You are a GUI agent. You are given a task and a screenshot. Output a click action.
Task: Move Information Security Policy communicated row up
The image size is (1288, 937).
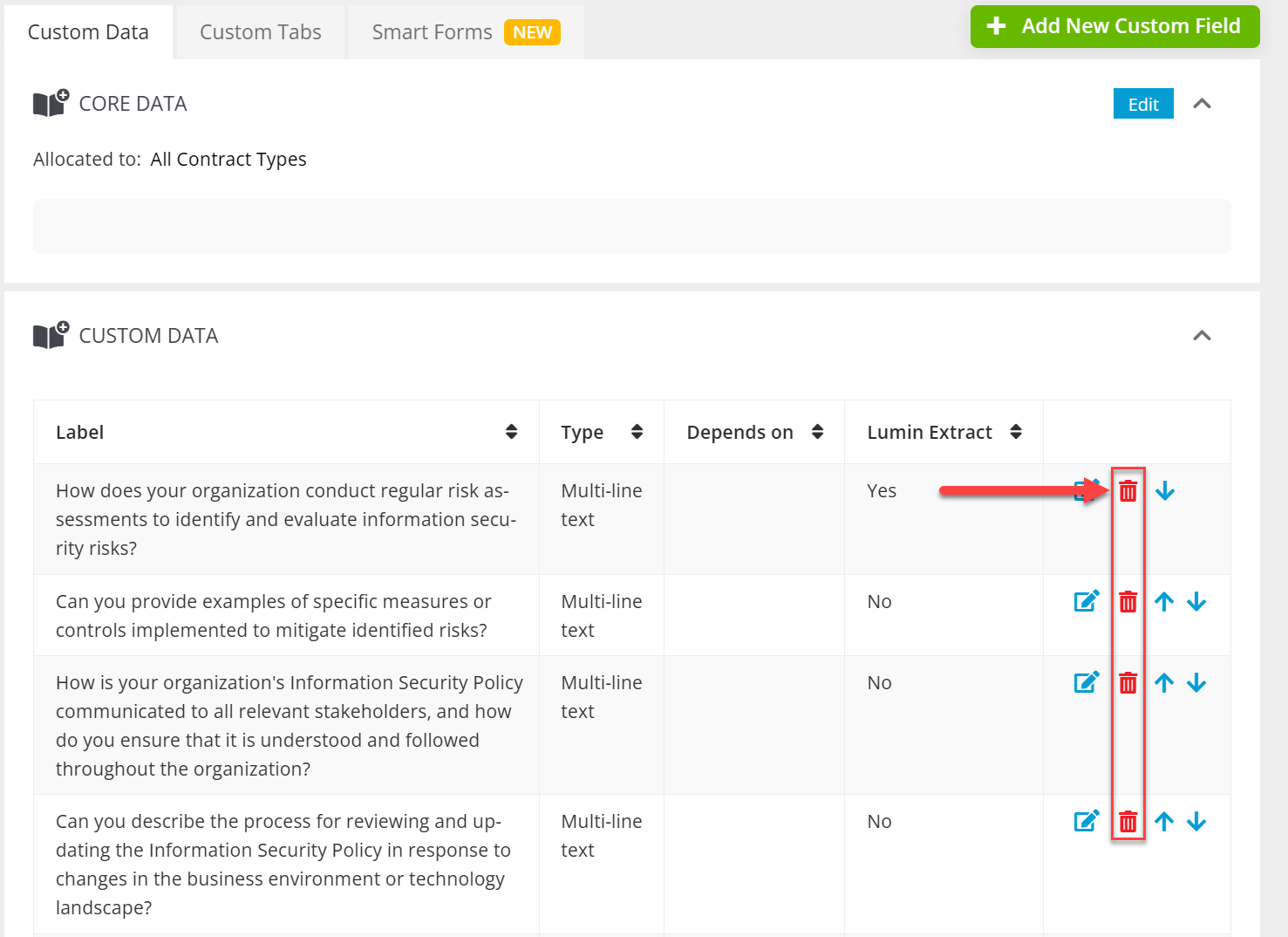[1163, 683]
